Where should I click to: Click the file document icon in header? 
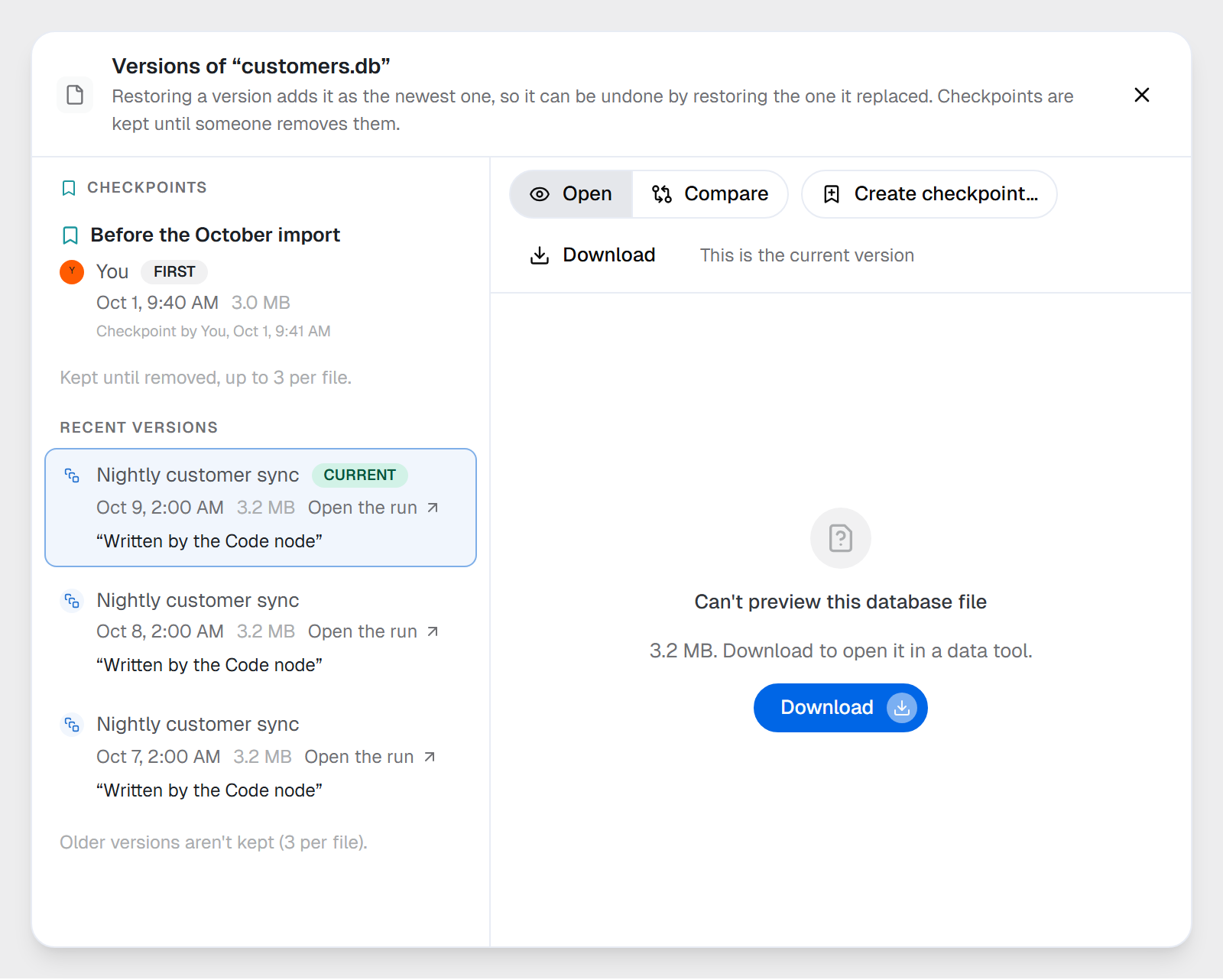(x=75, y=95)
